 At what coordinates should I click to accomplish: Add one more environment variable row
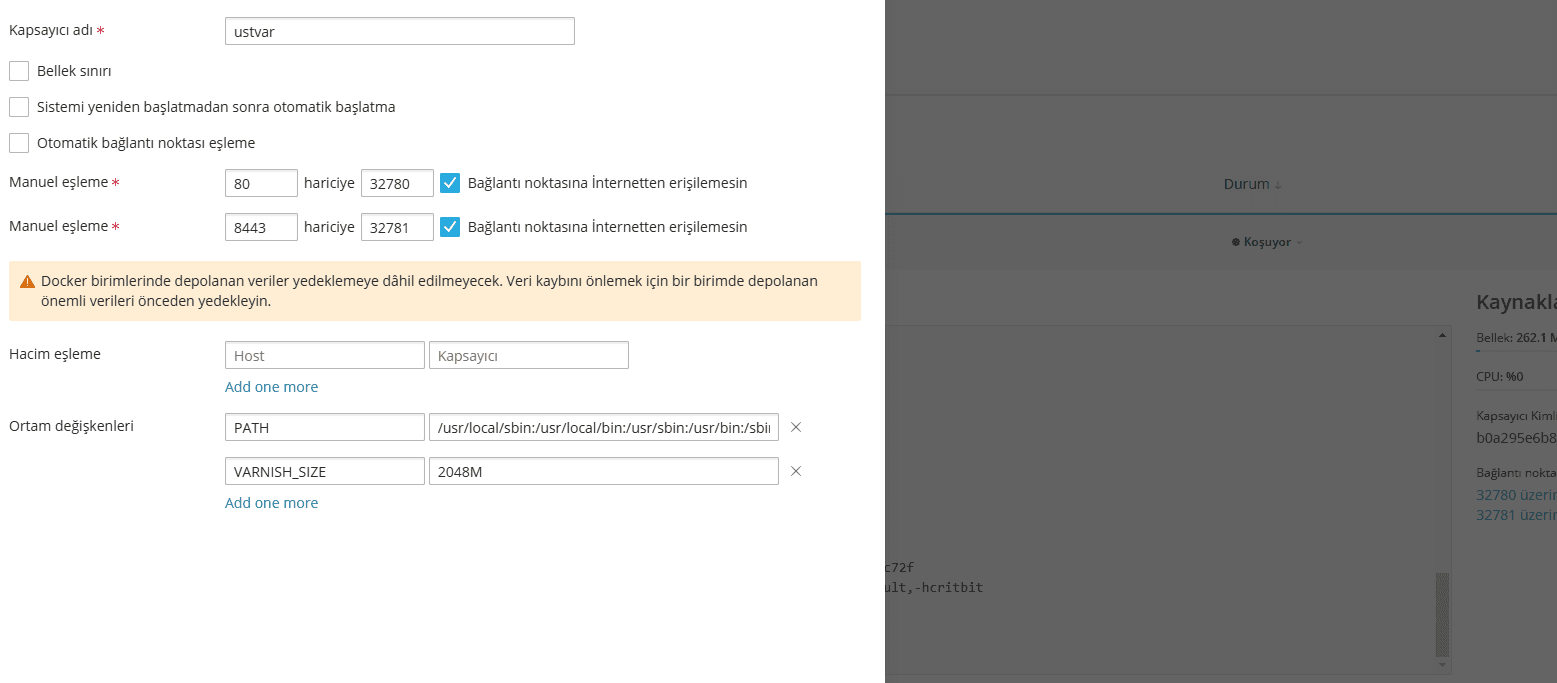coord(271,503)
